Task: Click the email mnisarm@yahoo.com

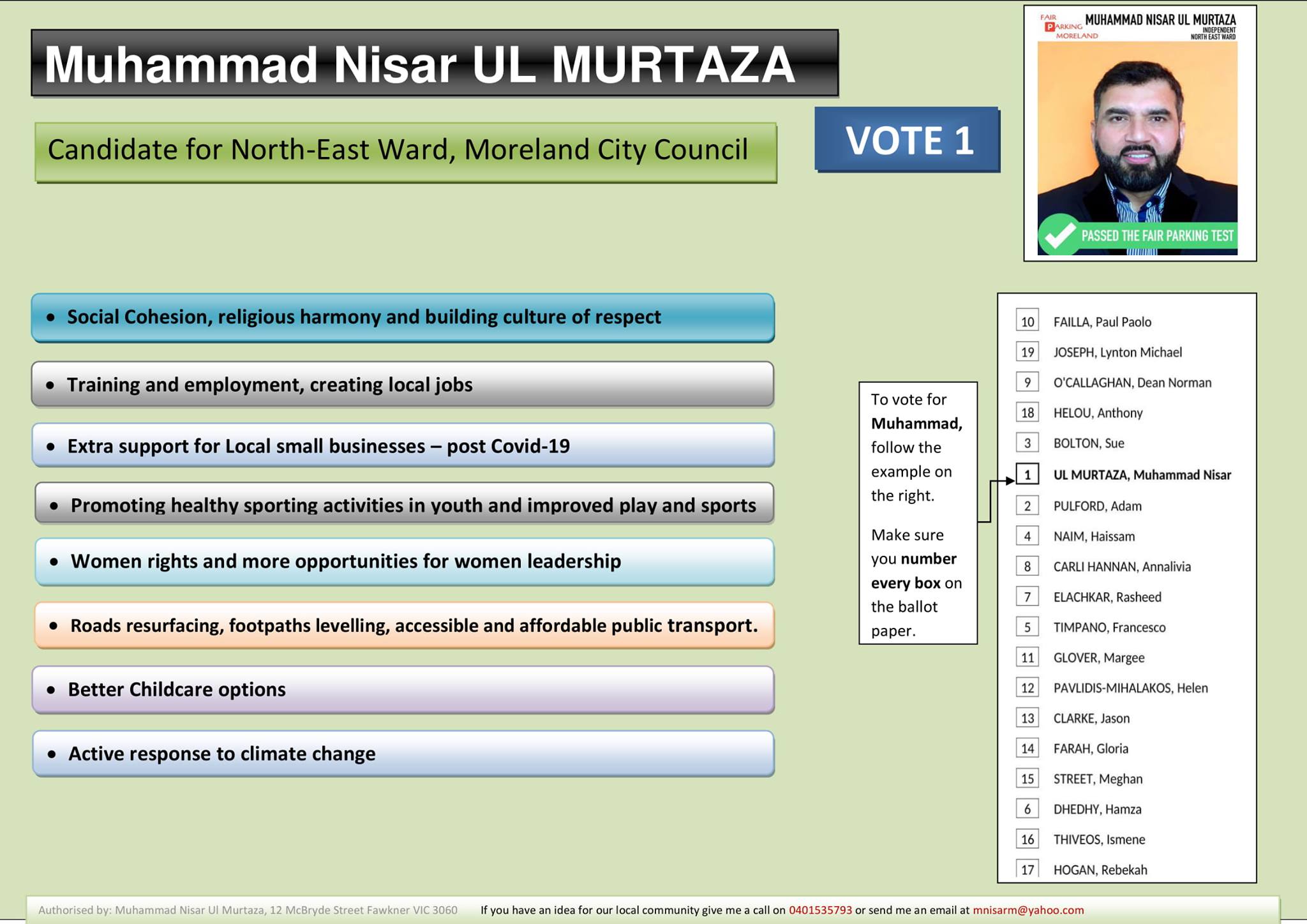Action: [x=1028, y=910]
